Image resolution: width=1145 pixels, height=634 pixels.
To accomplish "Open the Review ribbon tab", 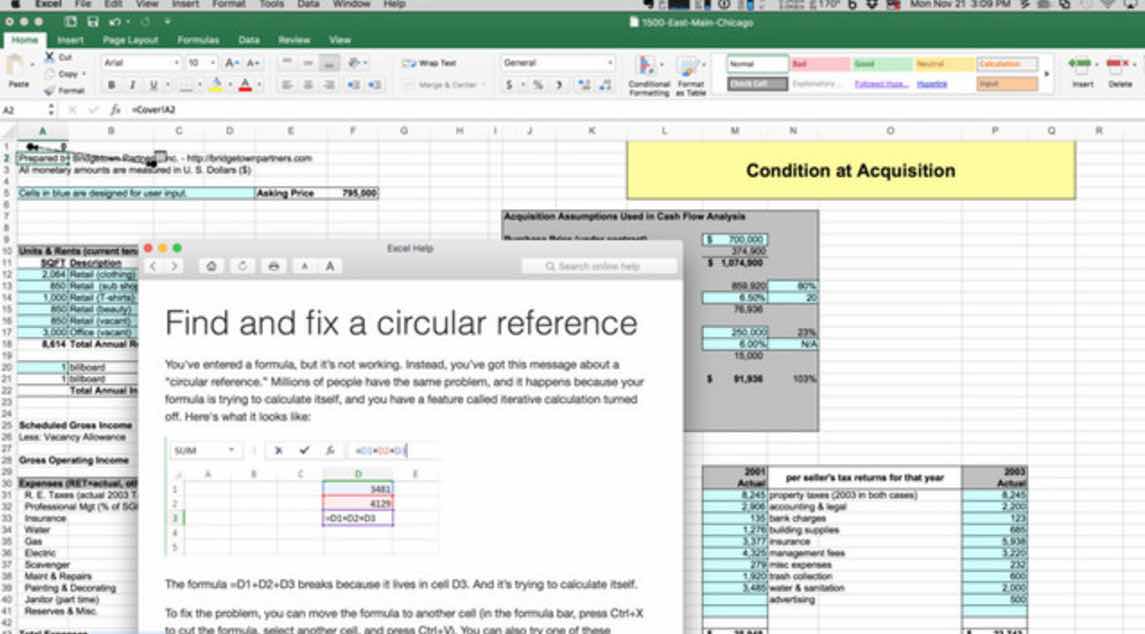I will click(x=294, y=40).
